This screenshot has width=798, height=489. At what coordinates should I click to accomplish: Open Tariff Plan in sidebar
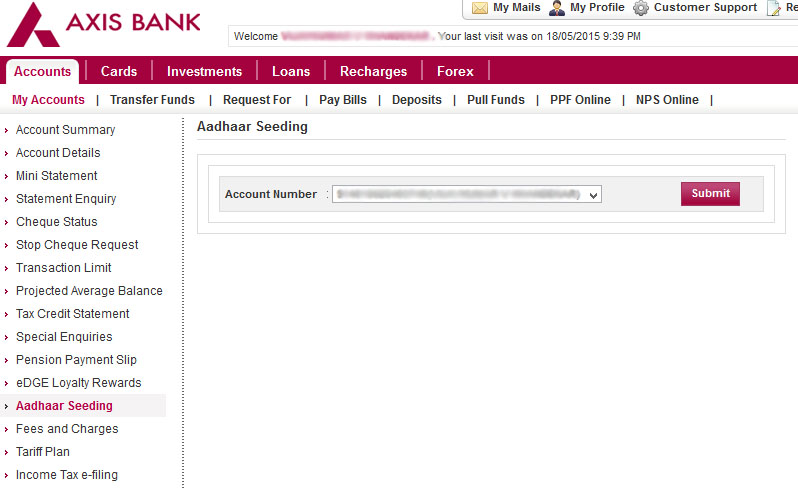point(43,452)
